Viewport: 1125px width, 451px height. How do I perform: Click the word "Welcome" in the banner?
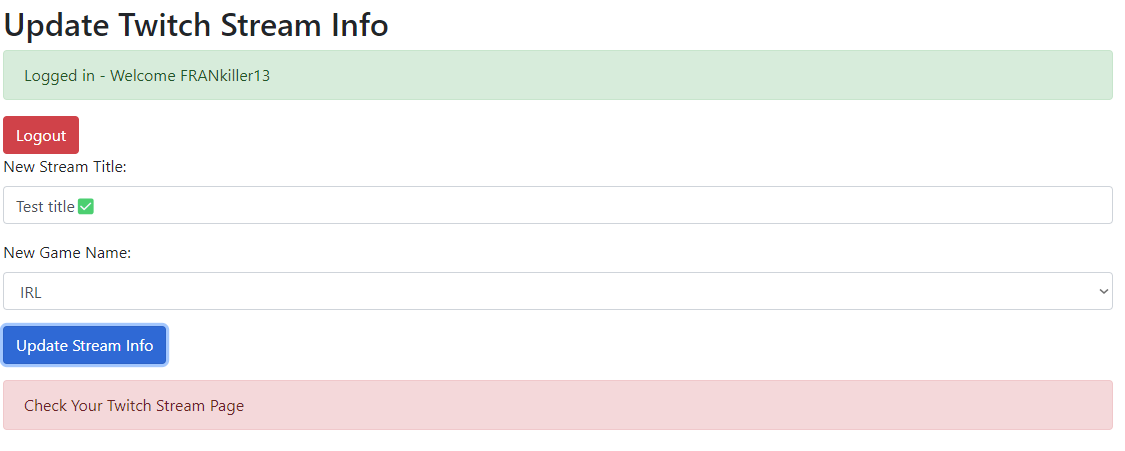click(143, 76)
